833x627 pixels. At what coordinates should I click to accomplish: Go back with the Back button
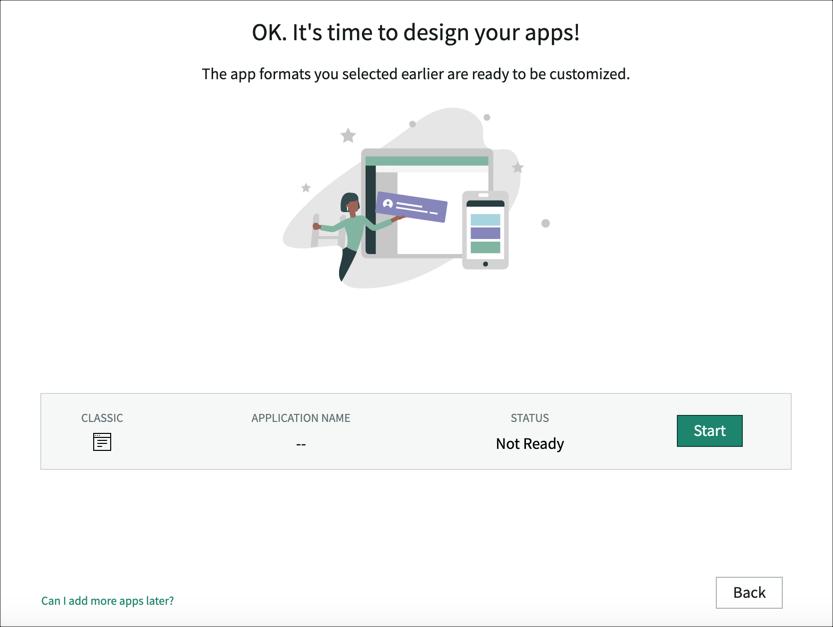click(x=749, y=592)
